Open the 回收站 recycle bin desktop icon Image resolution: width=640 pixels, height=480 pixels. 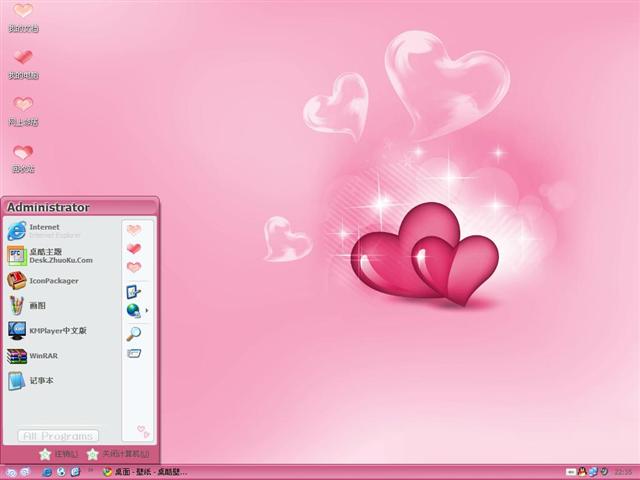23,159
